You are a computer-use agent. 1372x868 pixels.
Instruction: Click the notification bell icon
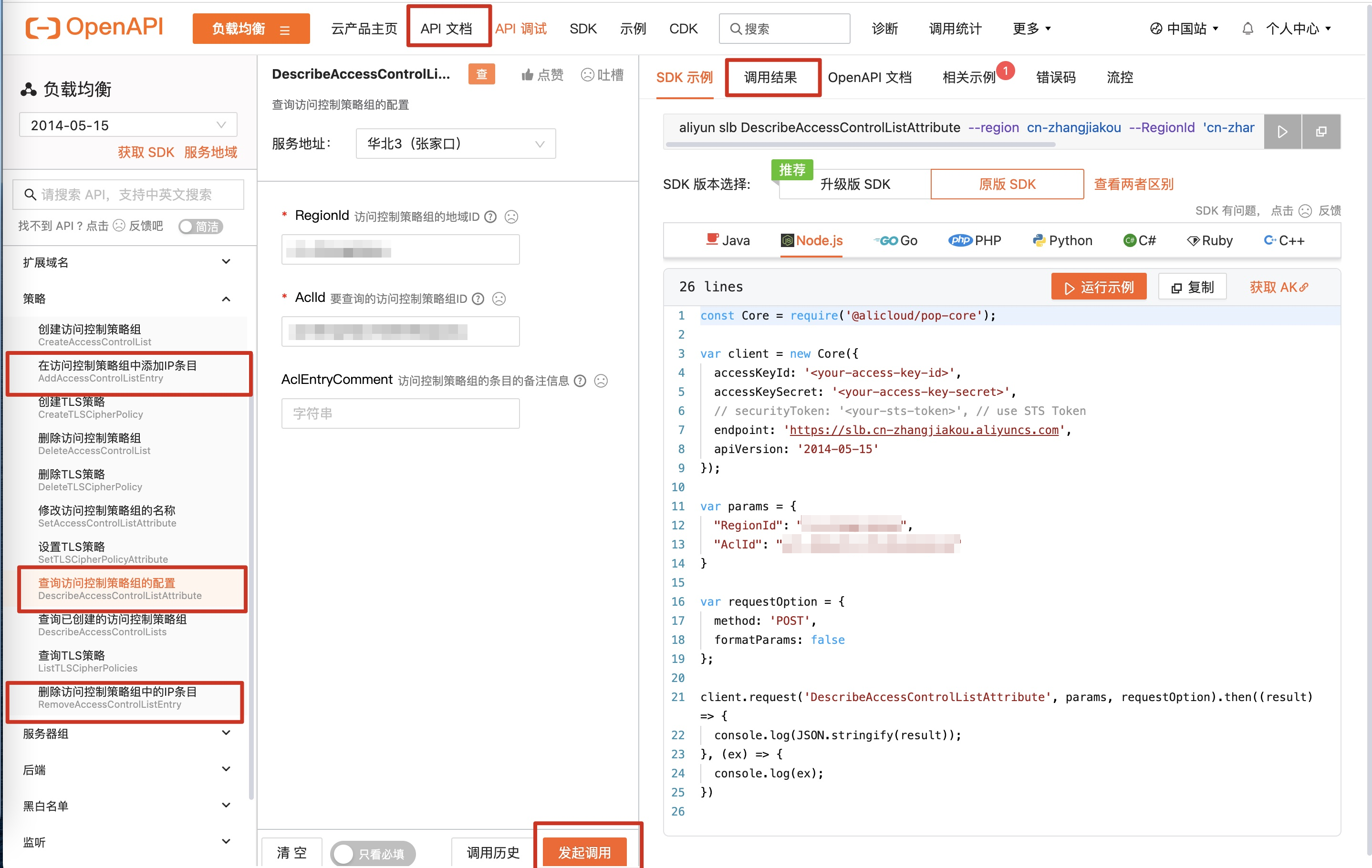tap(1247, 29)
